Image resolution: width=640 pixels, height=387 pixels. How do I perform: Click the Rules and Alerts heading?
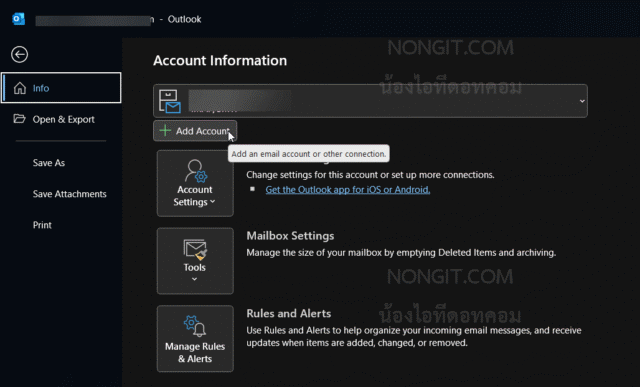point(289,313)
